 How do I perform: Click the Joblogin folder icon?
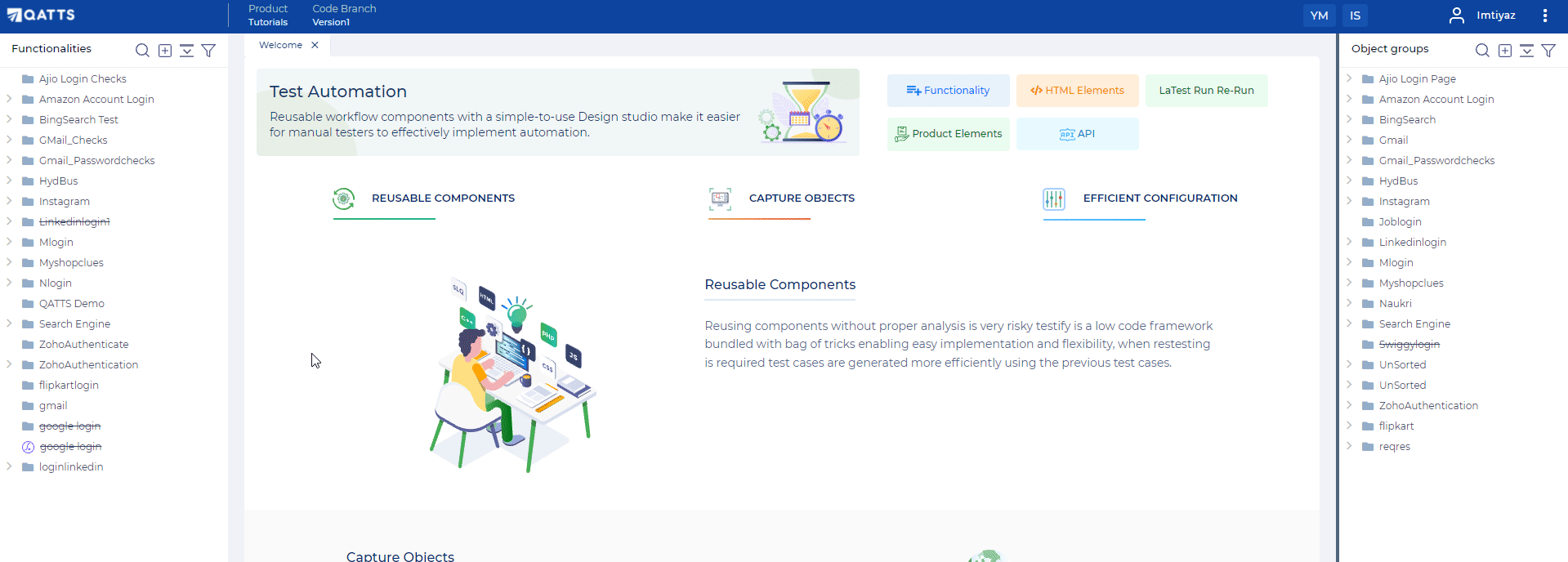(1368, 222)
